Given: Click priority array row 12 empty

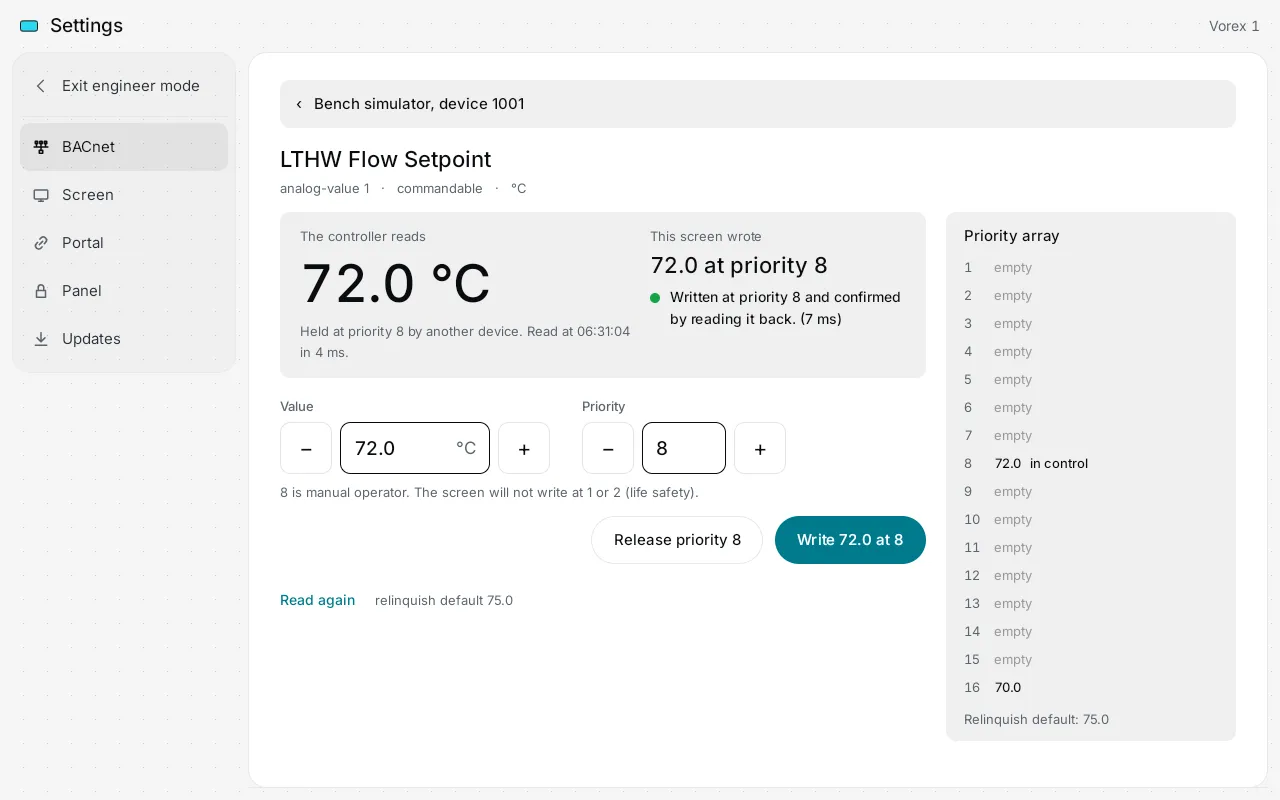Looking at the screenshot, I should click(1091, 575).
